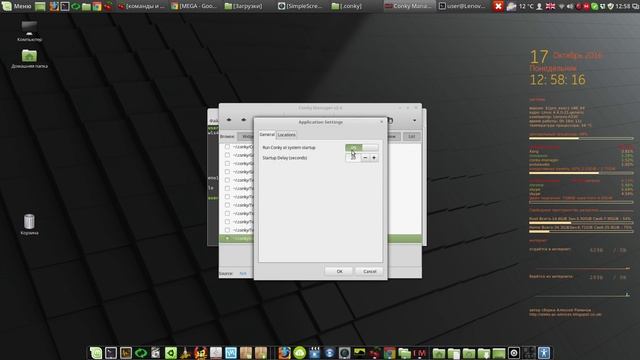The width and height of the screenshot is (640, 360).
Task: Open Домашняя папка desktop folder
Action: [x=29, y=59]
